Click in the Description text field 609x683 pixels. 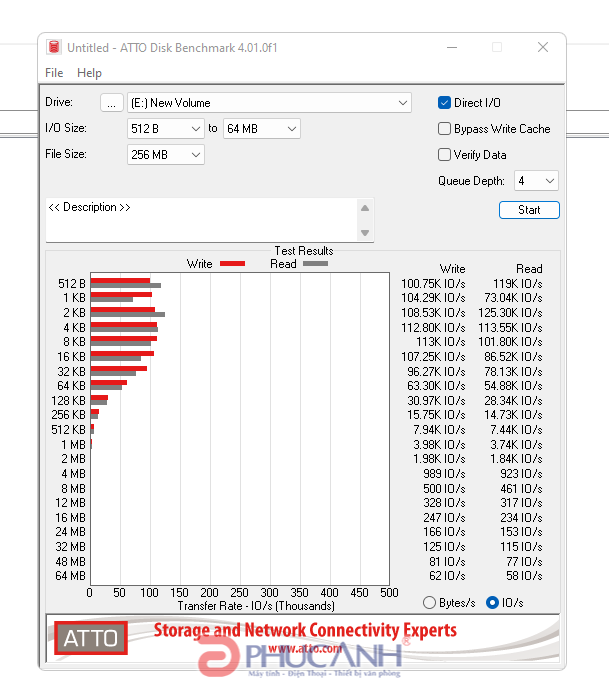[x=201, y=220]
